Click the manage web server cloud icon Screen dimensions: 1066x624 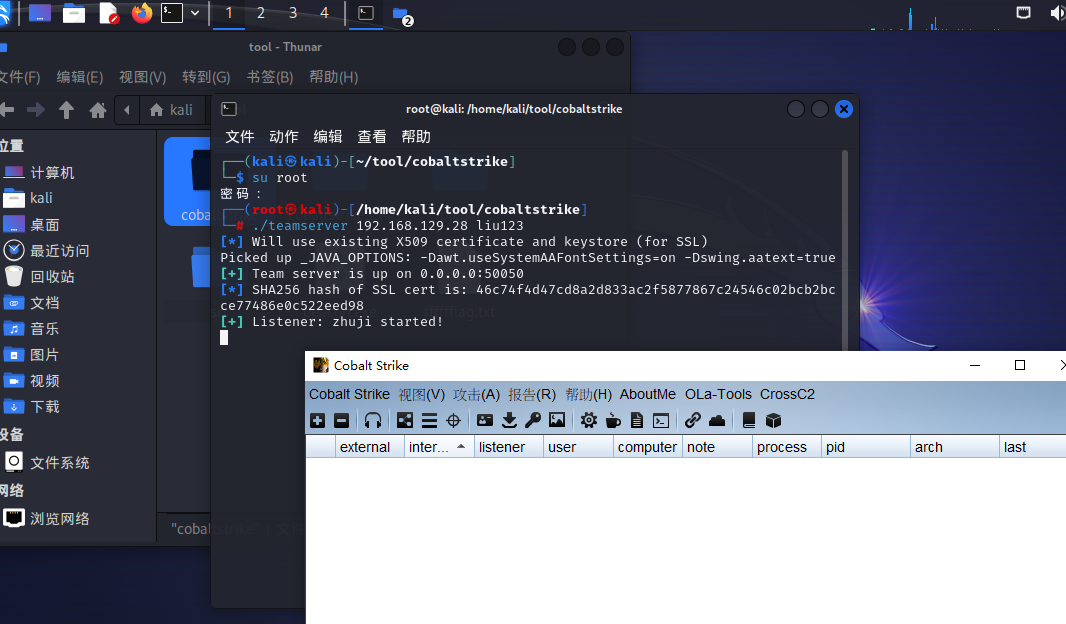[x=717, y=421]
